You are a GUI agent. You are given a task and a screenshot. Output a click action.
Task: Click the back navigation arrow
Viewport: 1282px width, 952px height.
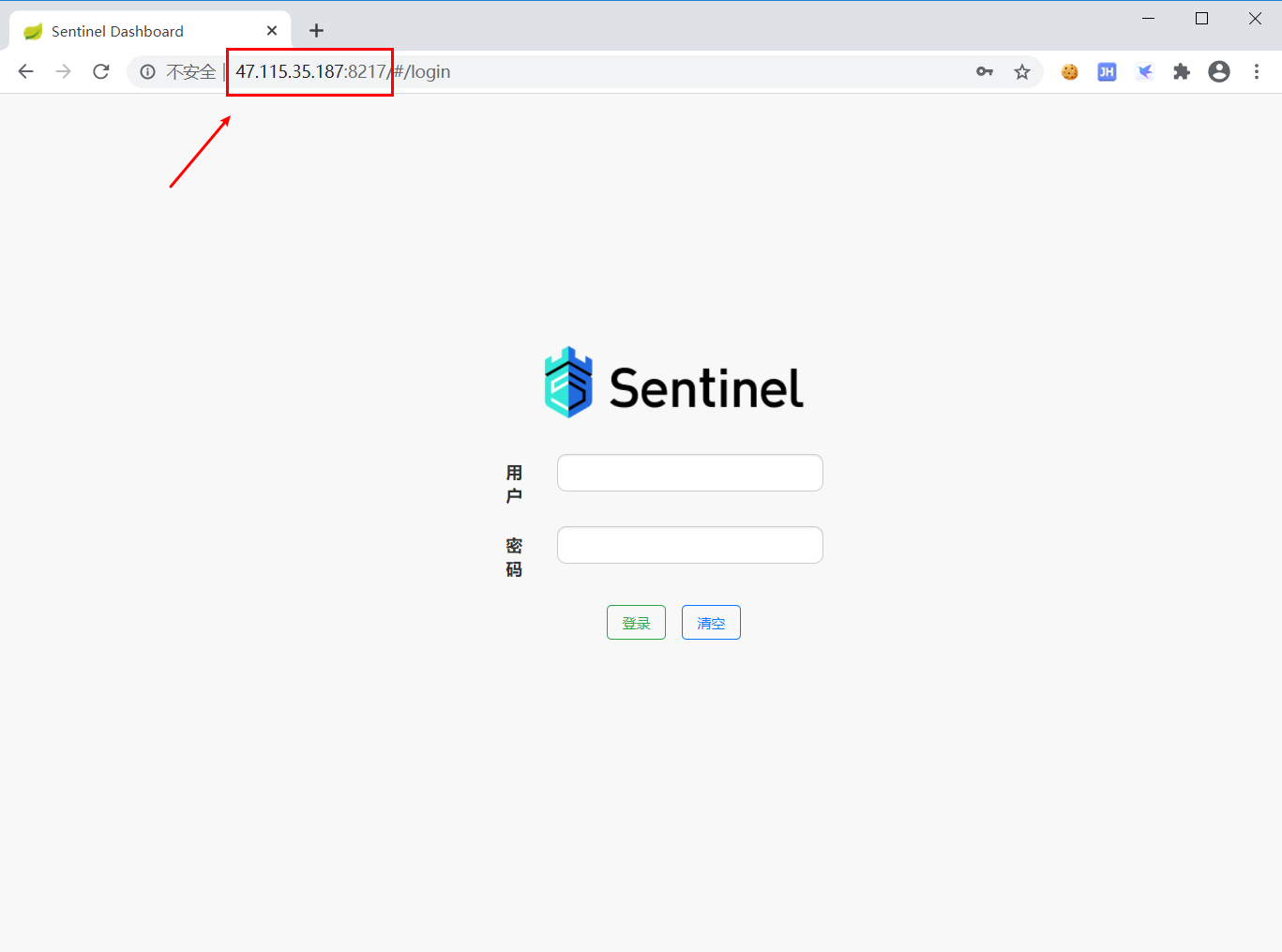click(25, 71)
